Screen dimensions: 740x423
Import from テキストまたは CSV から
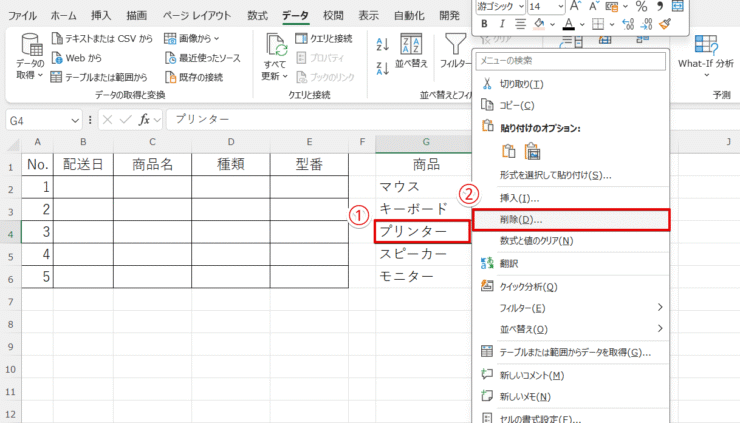102,38
